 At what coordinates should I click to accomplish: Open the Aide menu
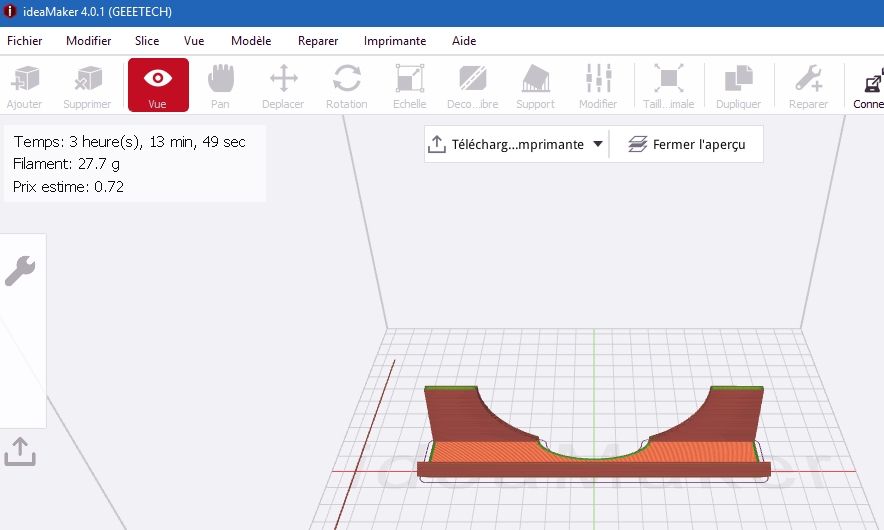pos(464,41)
